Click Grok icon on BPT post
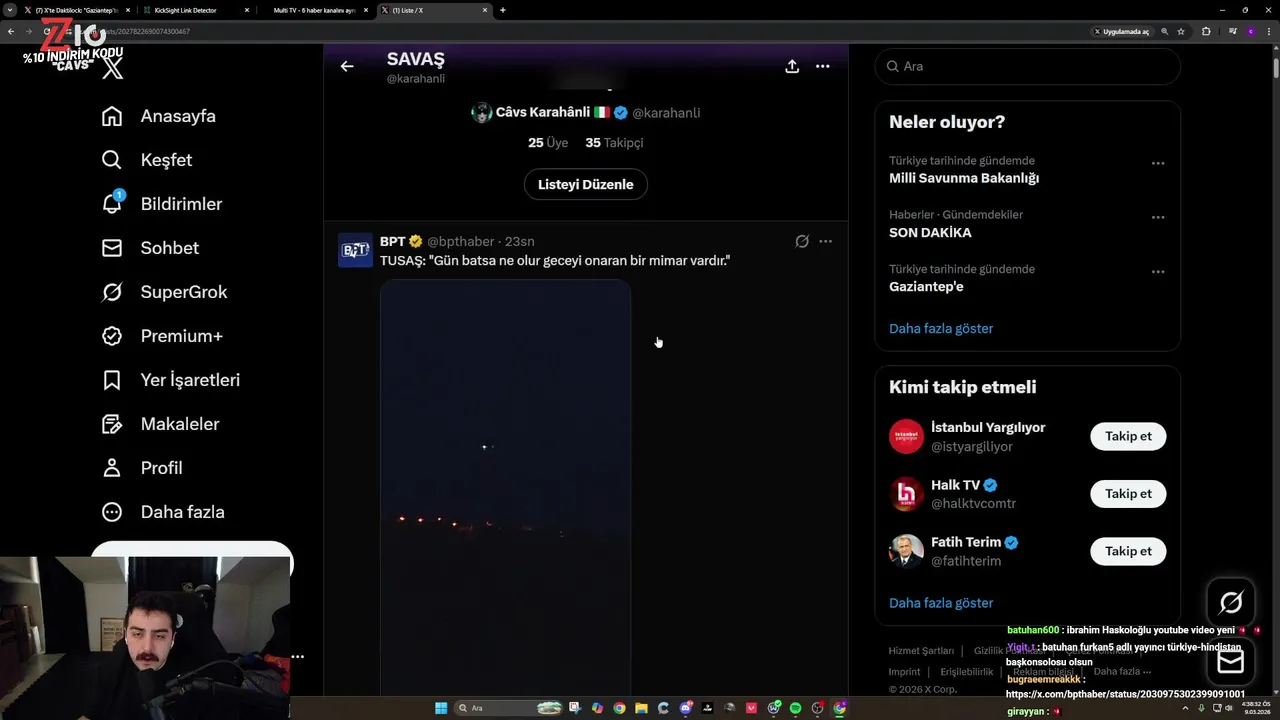The image size is (1280, 720). pyautogui.click(x=801, y=241)
